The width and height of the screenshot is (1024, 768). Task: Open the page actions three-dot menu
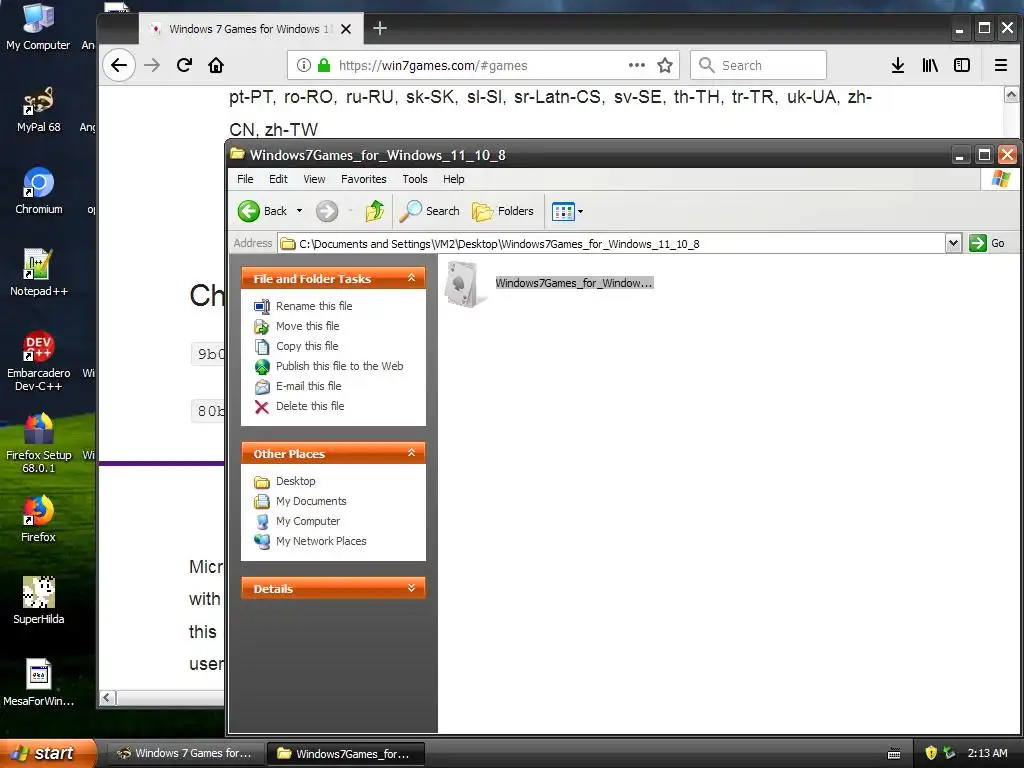(637, 65)
